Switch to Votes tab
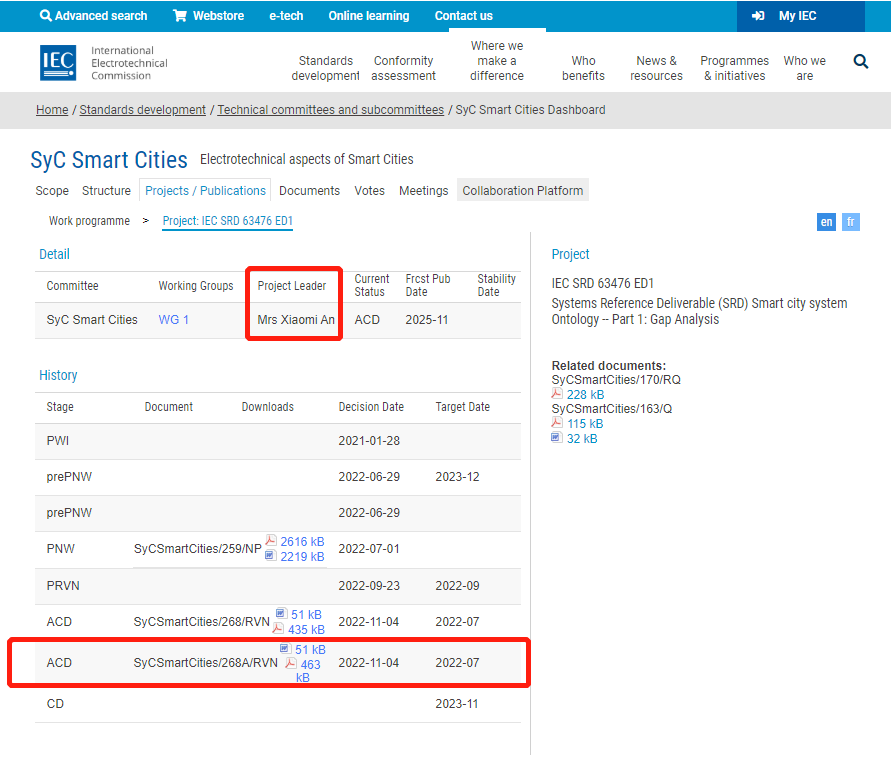This screenshot has width=891, height=769. [369, 191]
